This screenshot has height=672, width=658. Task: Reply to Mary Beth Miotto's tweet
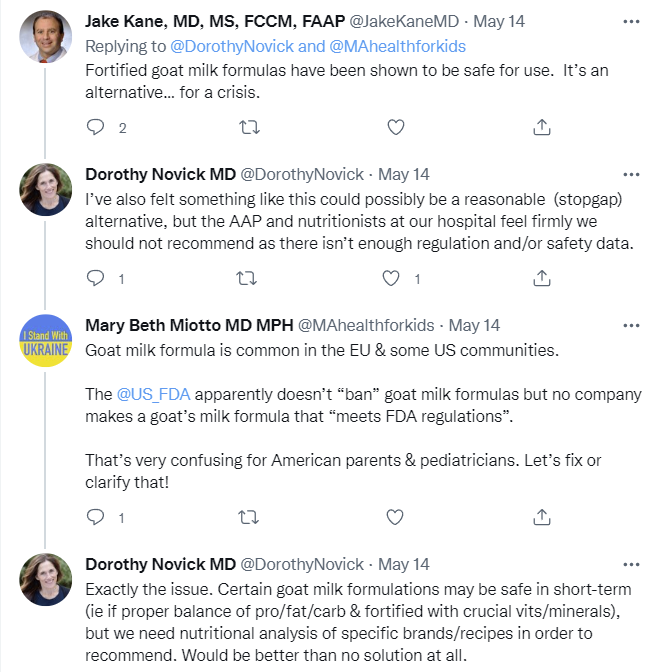[96, 517]
